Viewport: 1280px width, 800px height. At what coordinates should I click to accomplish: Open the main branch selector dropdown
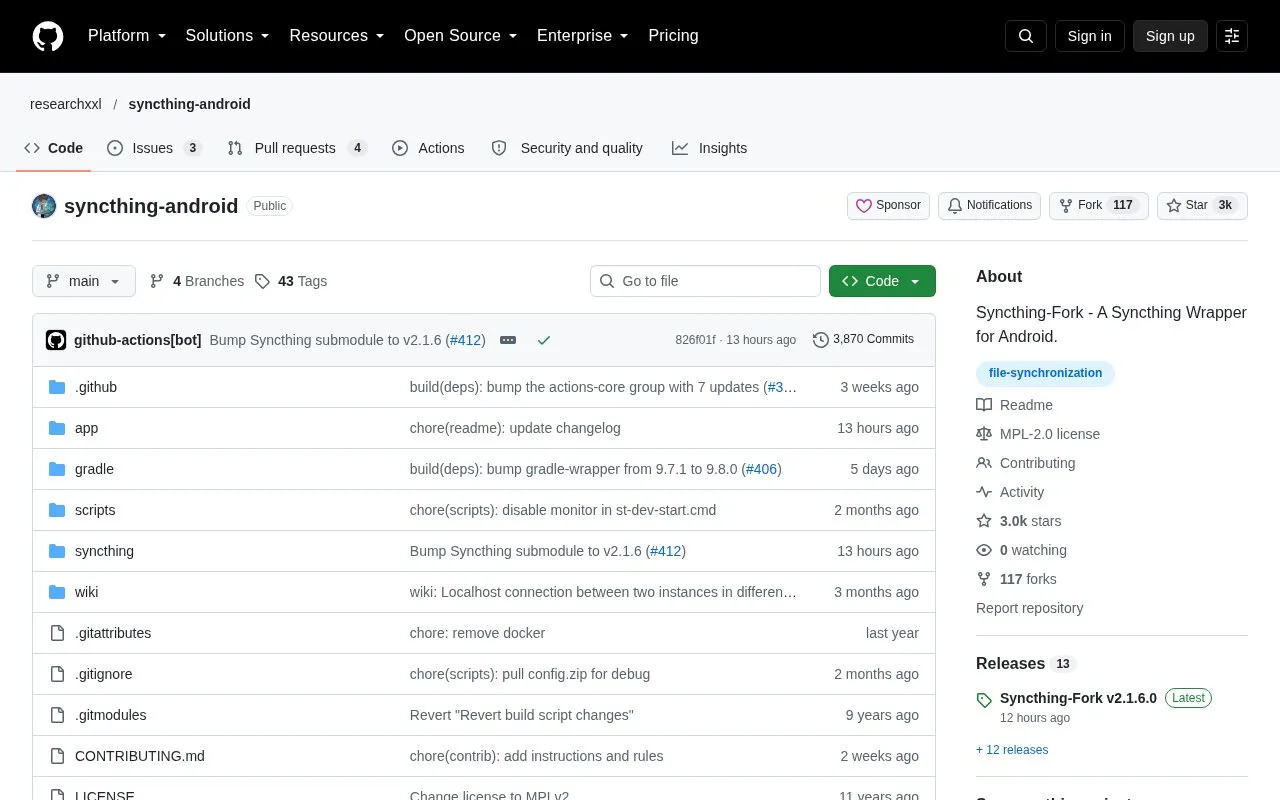point(83,281)
